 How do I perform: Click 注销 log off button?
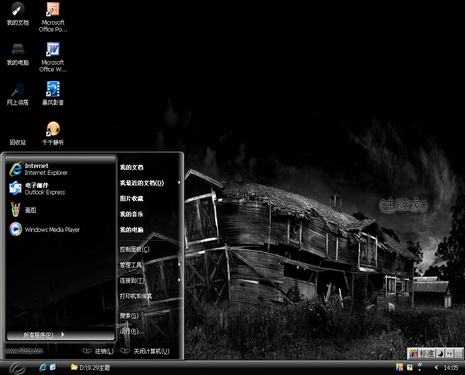[98, 351]
